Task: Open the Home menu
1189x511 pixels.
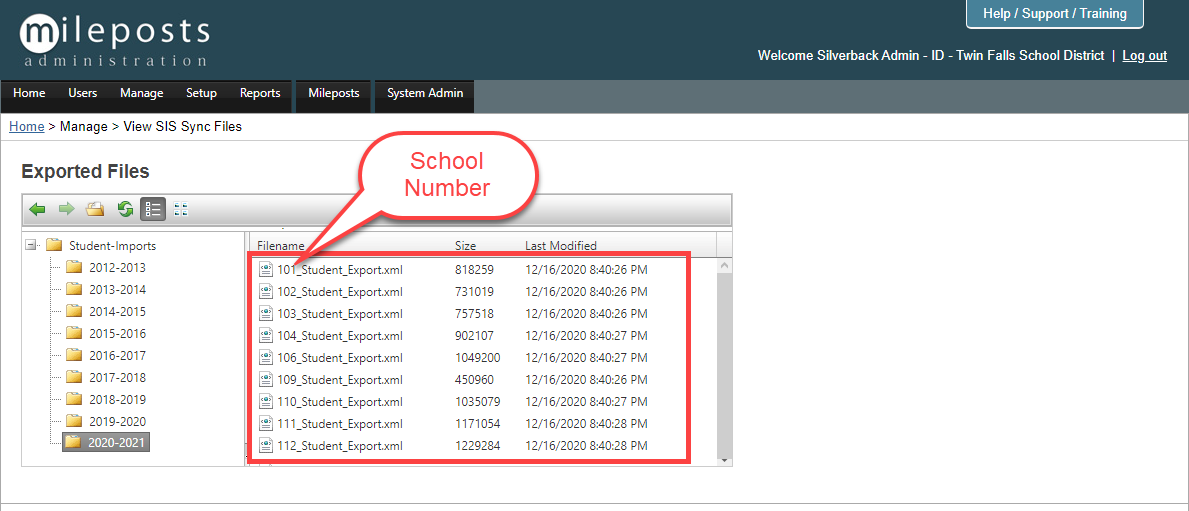Action: click(30, 93)
